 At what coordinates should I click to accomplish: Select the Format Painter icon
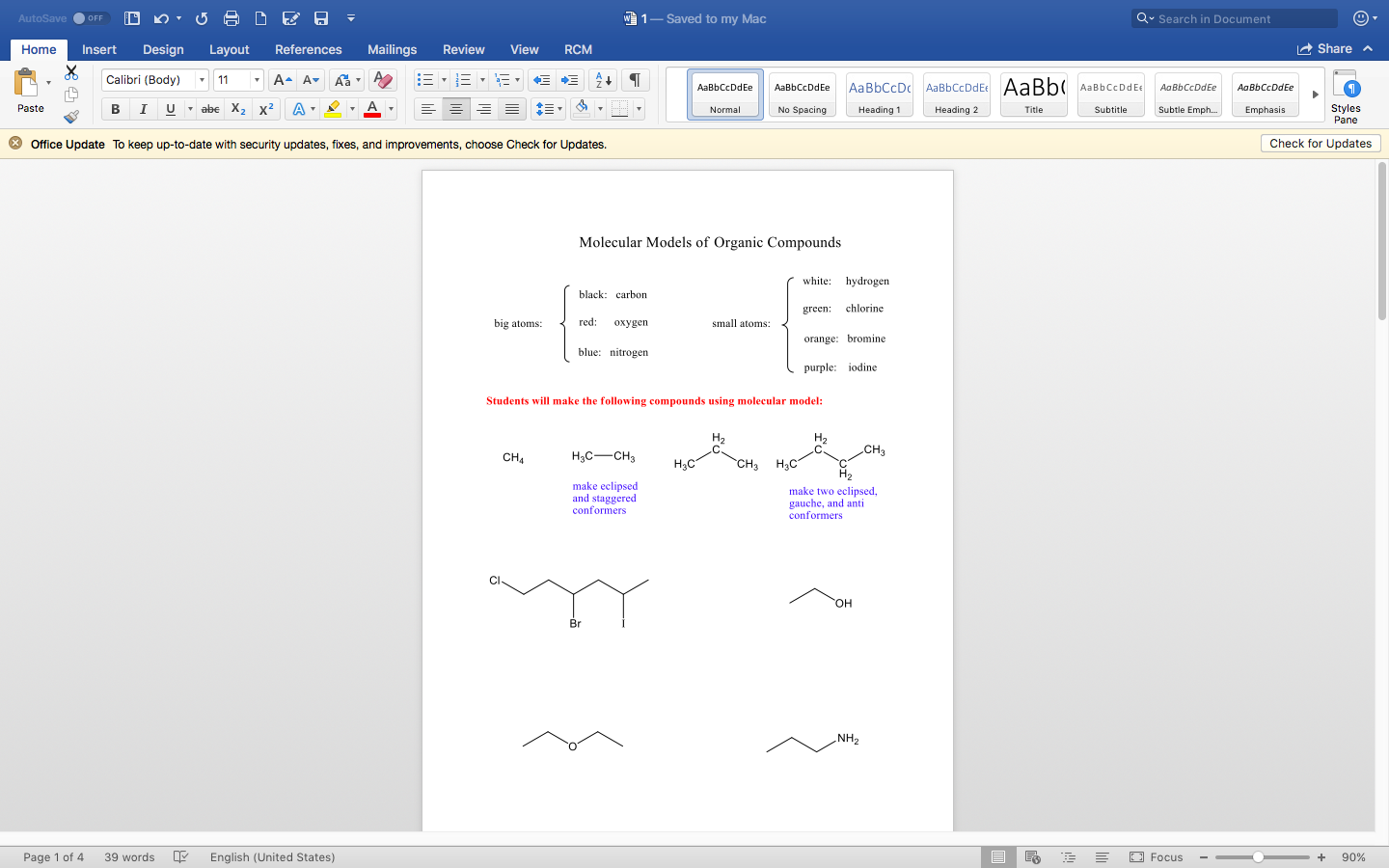click(71, 116)
